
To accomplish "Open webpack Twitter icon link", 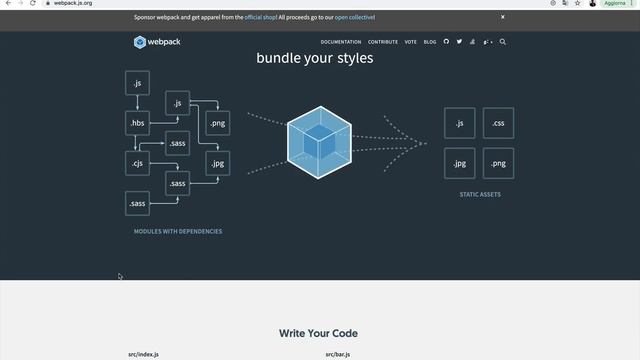I will (459, 42).
